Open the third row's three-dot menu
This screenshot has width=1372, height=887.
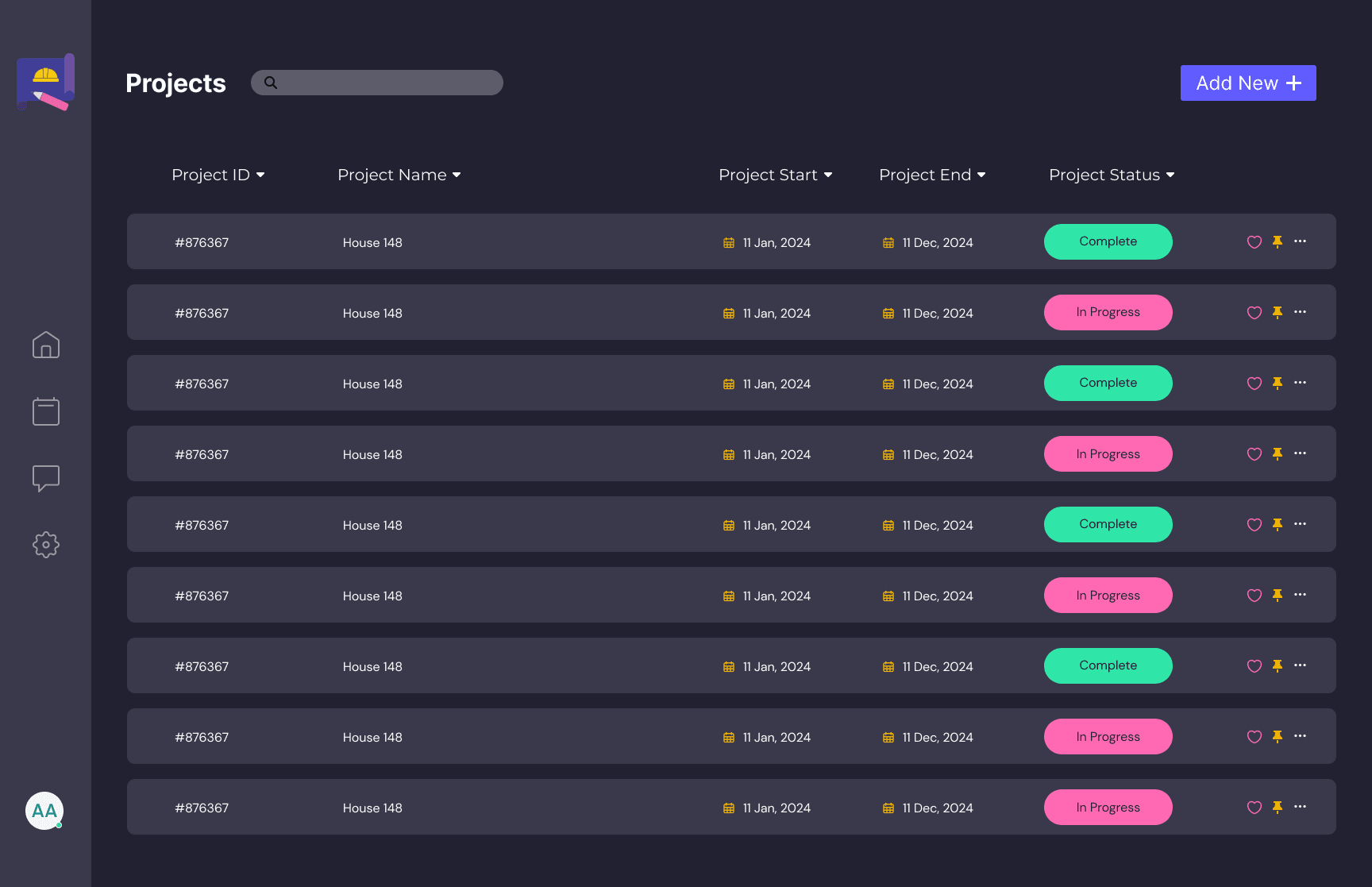[x=1300, y=382]
